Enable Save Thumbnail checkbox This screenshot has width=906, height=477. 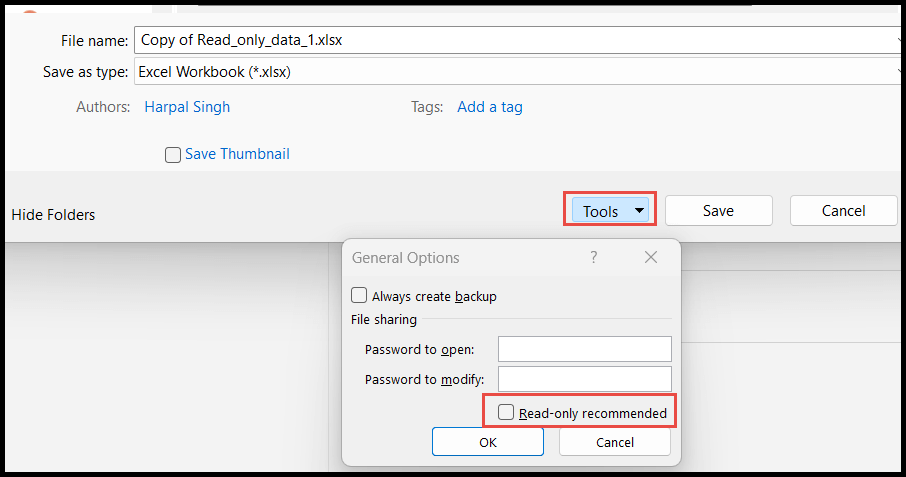click(x=172, y=155)
